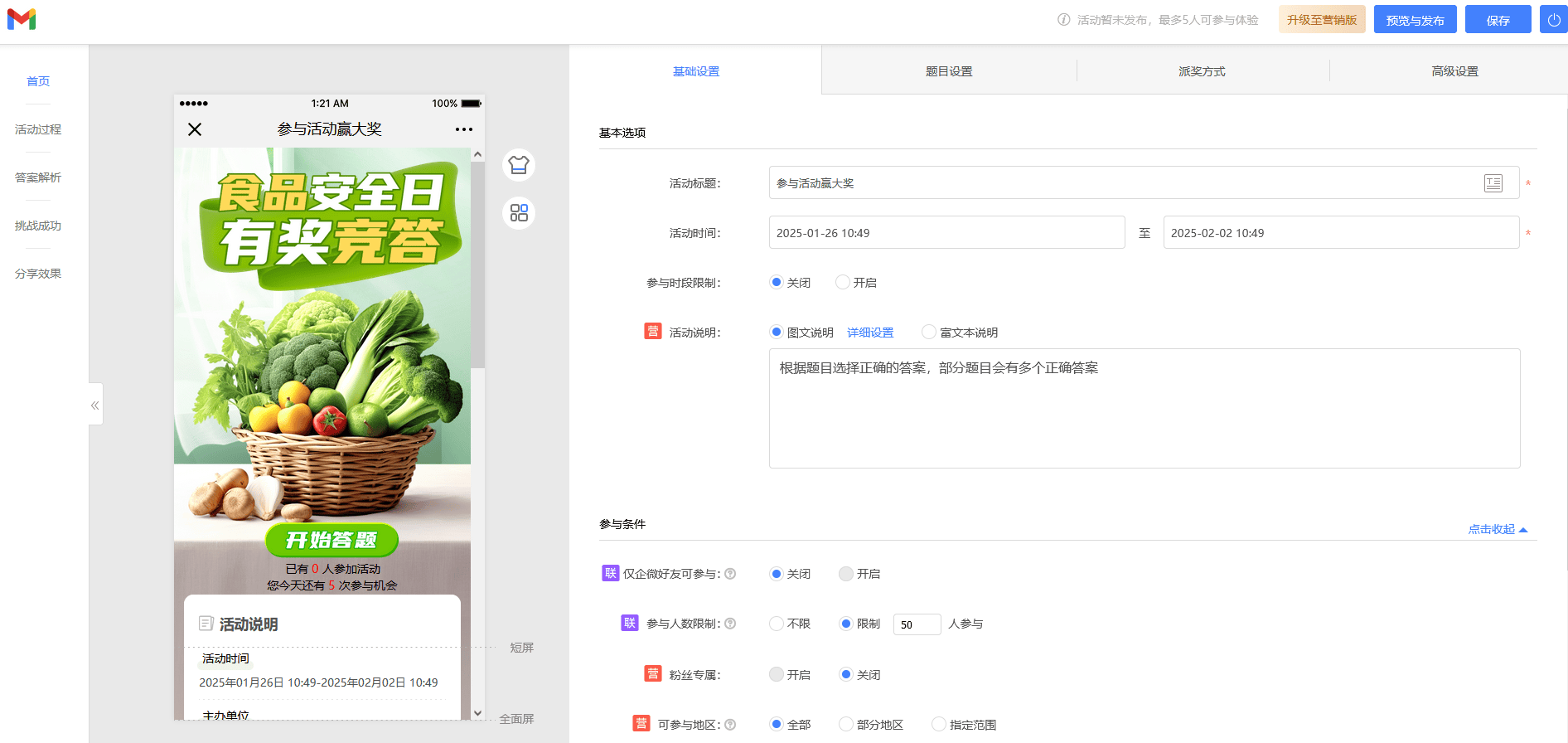Viewport: 1568px width, 743px height.
Task: Close the phone preview with X icon
Action: (x=195, y=129)
